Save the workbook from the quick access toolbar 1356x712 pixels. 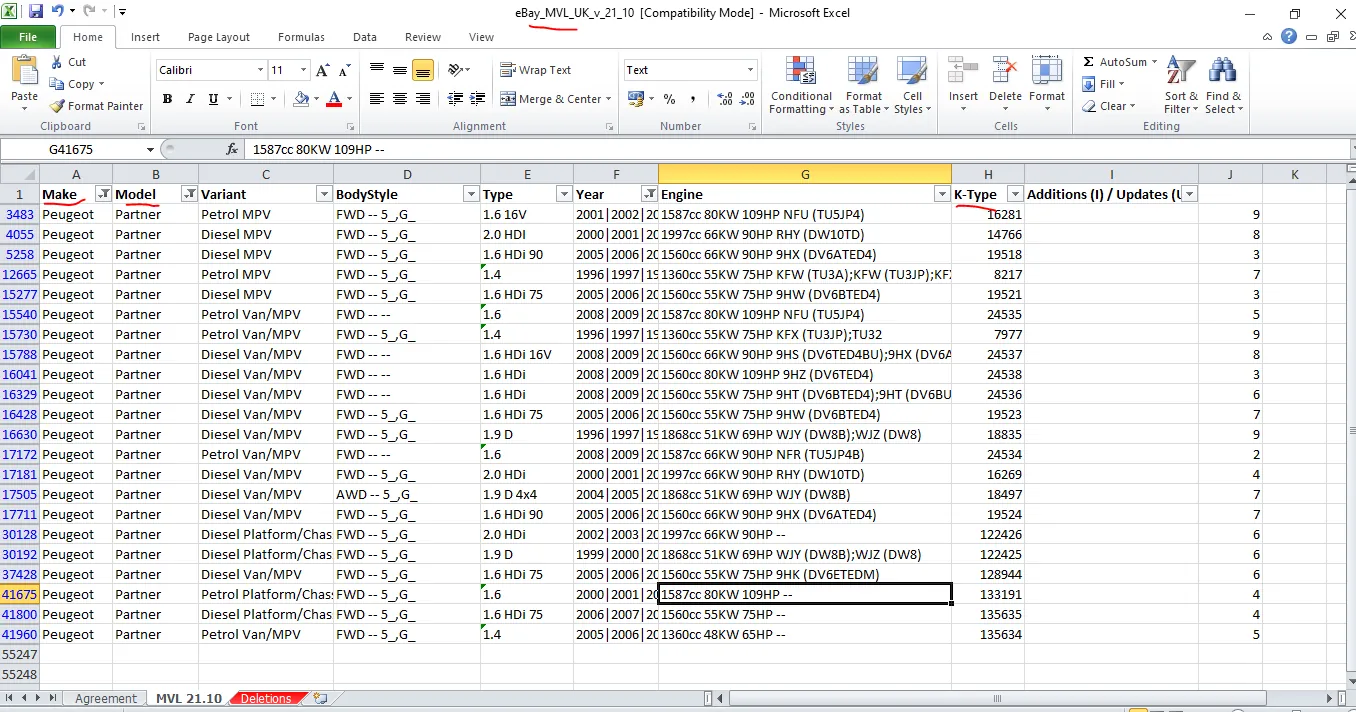coord(36,12)
